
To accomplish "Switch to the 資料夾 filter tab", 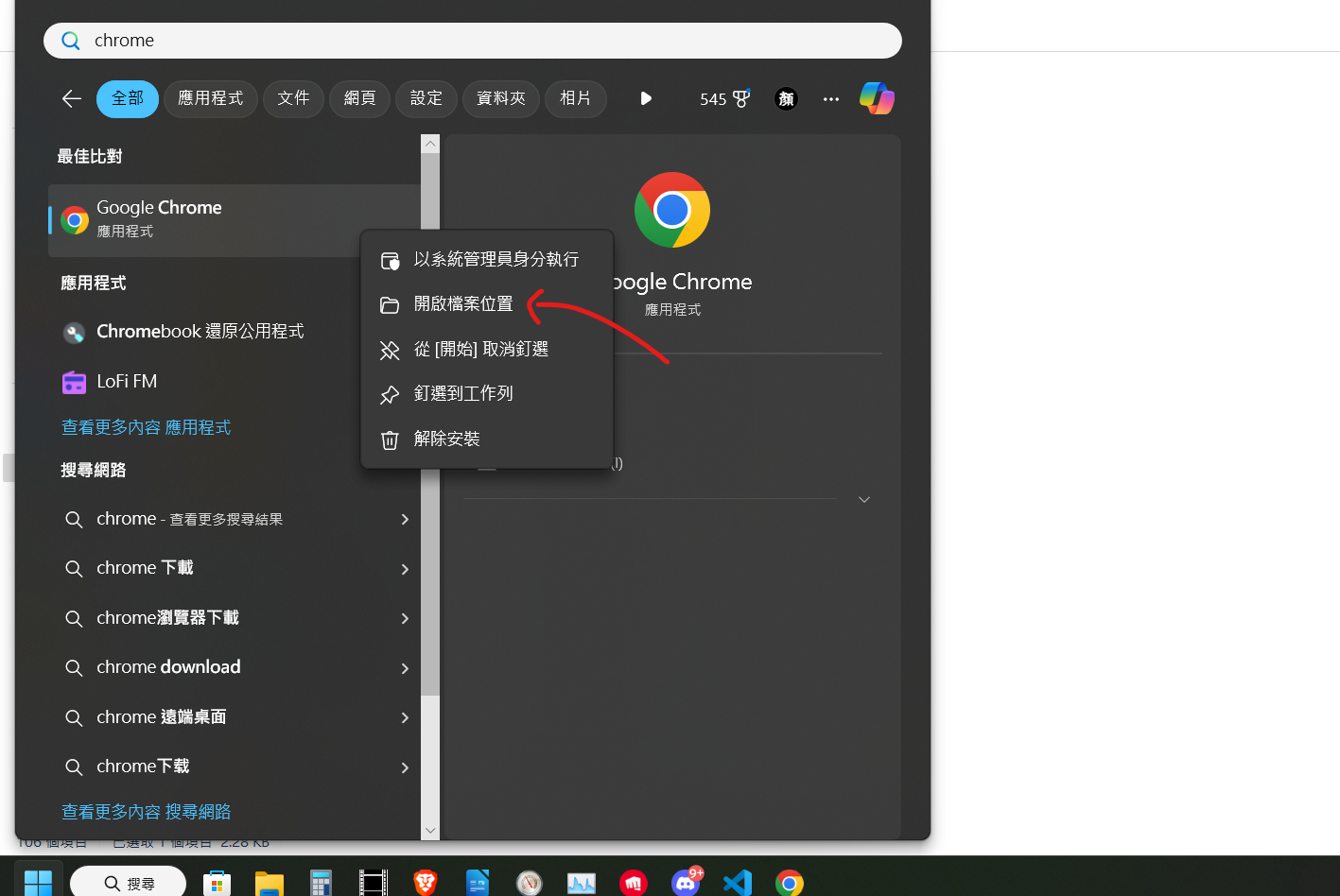I will 501,98.
